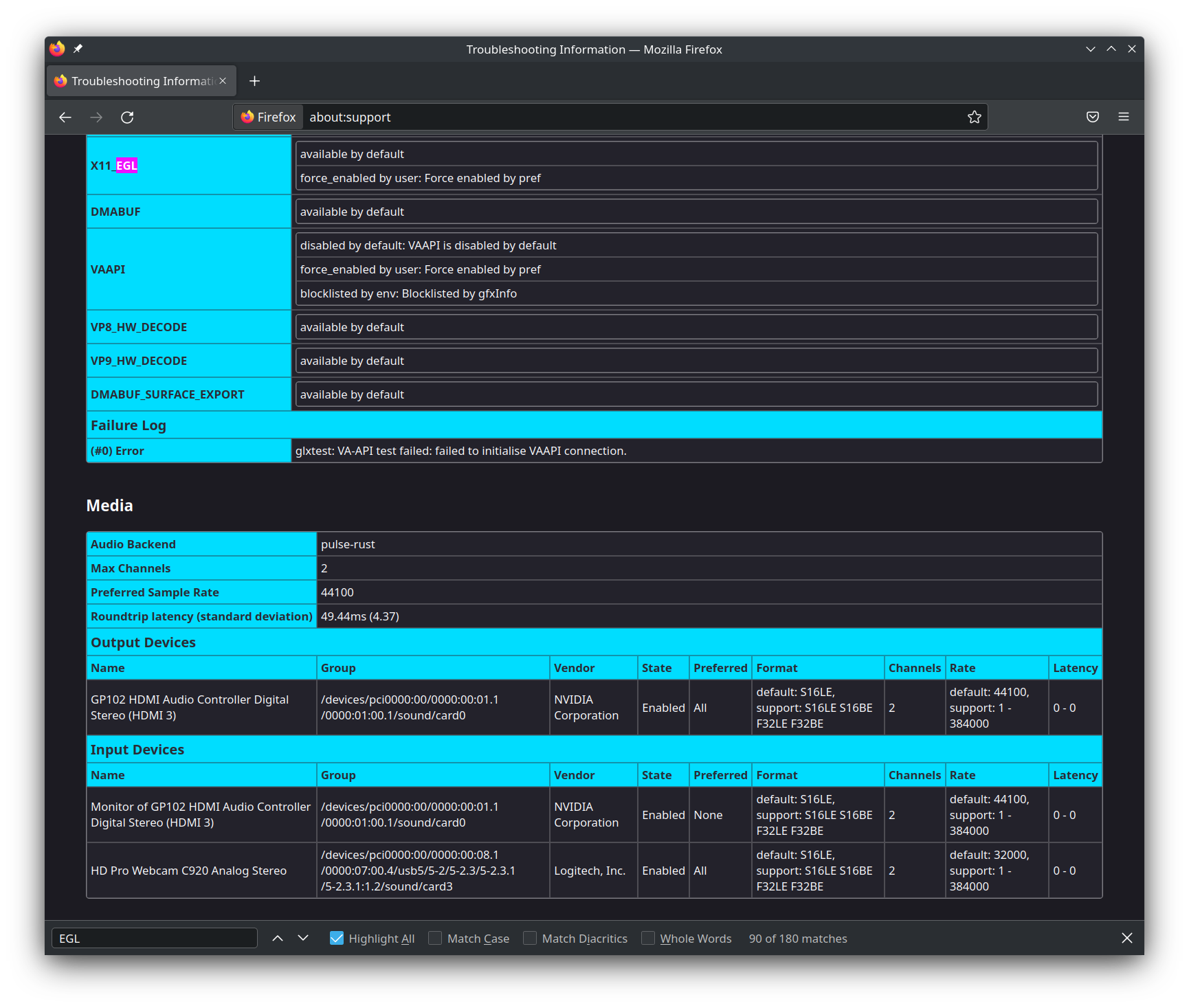Click the DMABUF_SURFACE_EXPORT row label
Image resolution: width=1189 pixels, height=1008 pixels.
(x=168, y=394)
